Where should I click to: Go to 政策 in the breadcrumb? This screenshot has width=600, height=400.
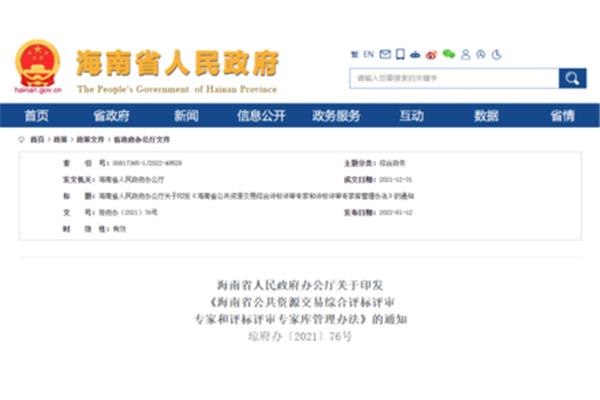60,140
